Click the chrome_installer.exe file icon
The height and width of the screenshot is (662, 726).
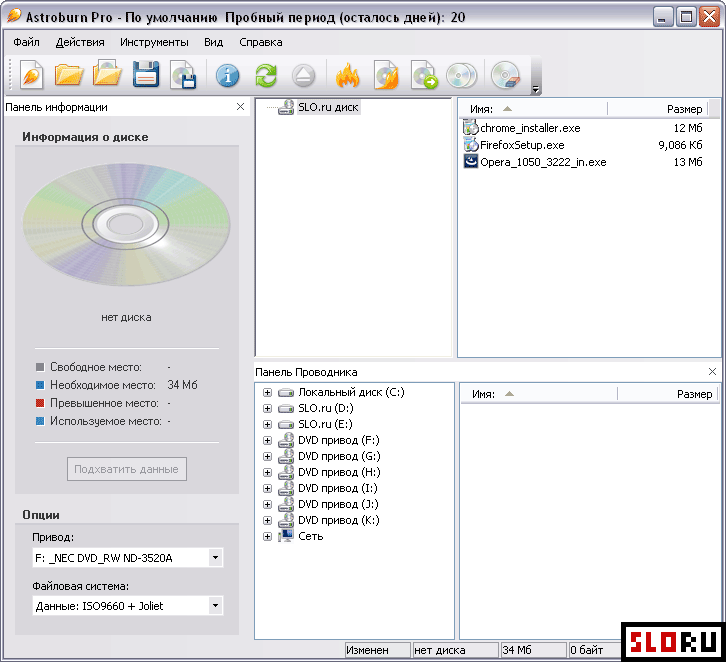(x=470, y=127)
